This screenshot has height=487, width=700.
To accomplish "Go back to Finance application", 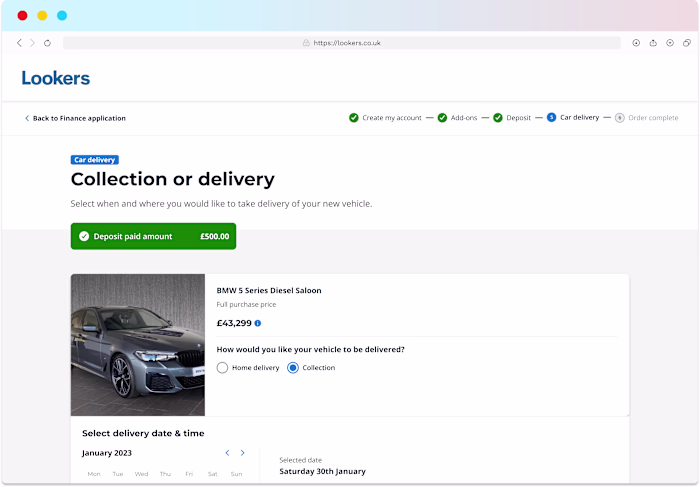I will coord(75,118).
